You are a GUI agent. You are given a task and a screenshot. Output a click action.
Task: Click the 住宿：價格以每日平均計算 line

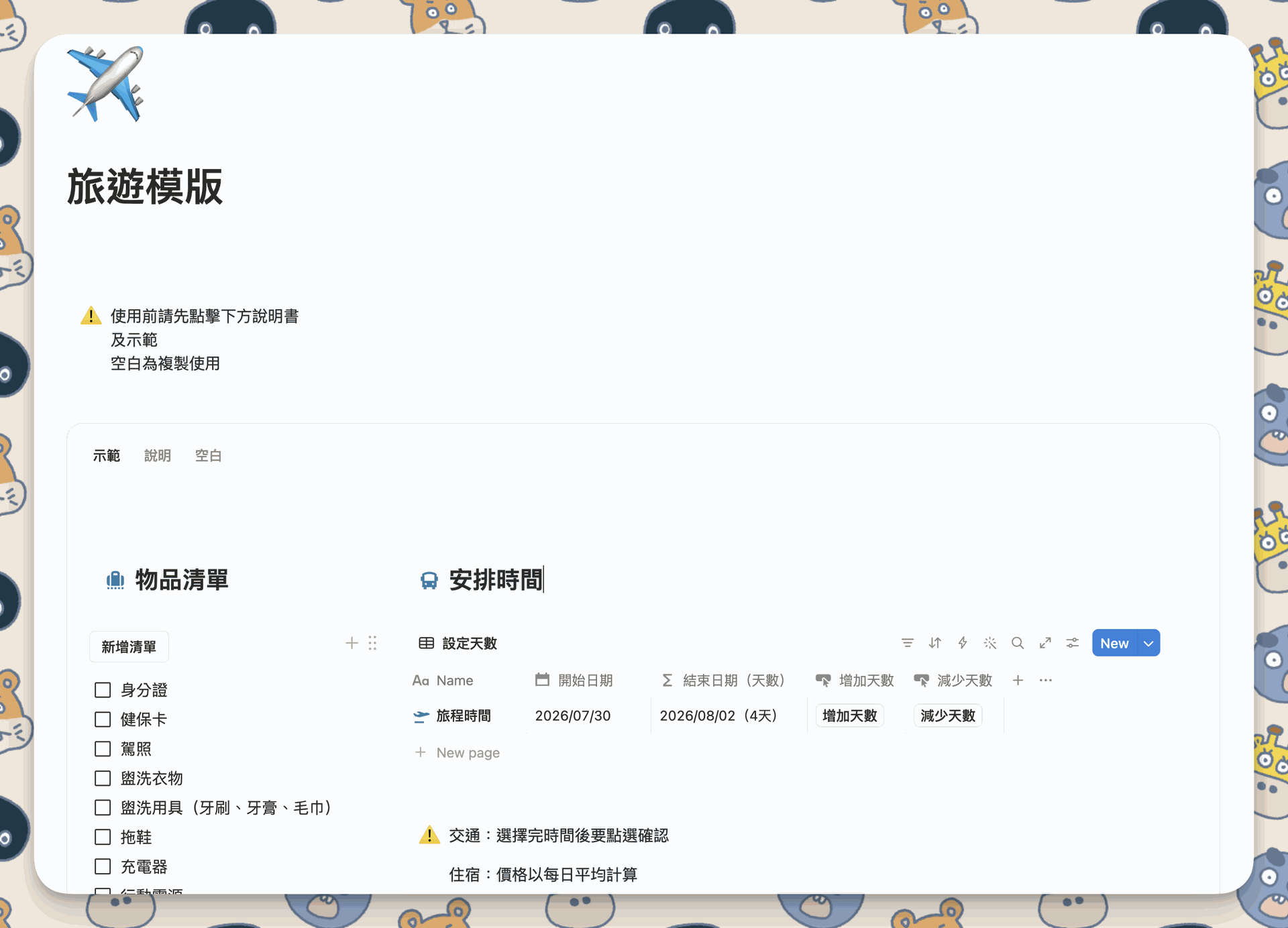point(543,874)
